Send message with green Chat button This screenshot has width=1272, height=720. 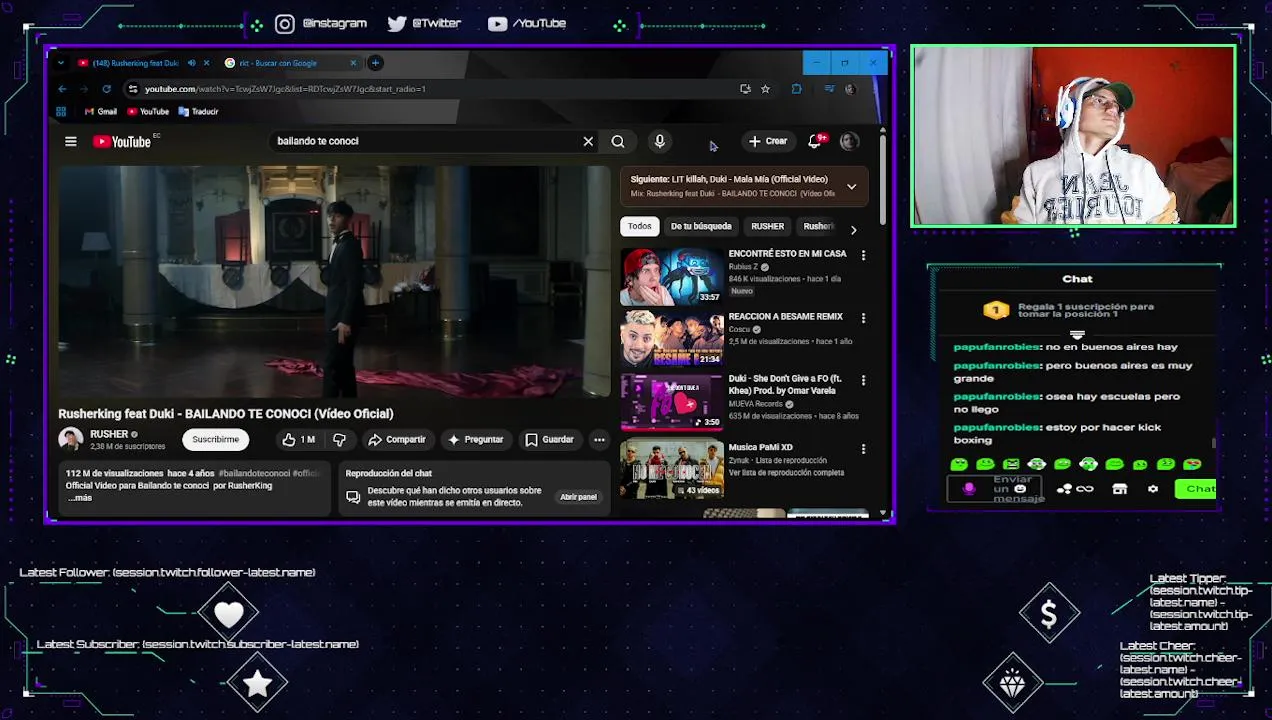(x=1197, y=489)
